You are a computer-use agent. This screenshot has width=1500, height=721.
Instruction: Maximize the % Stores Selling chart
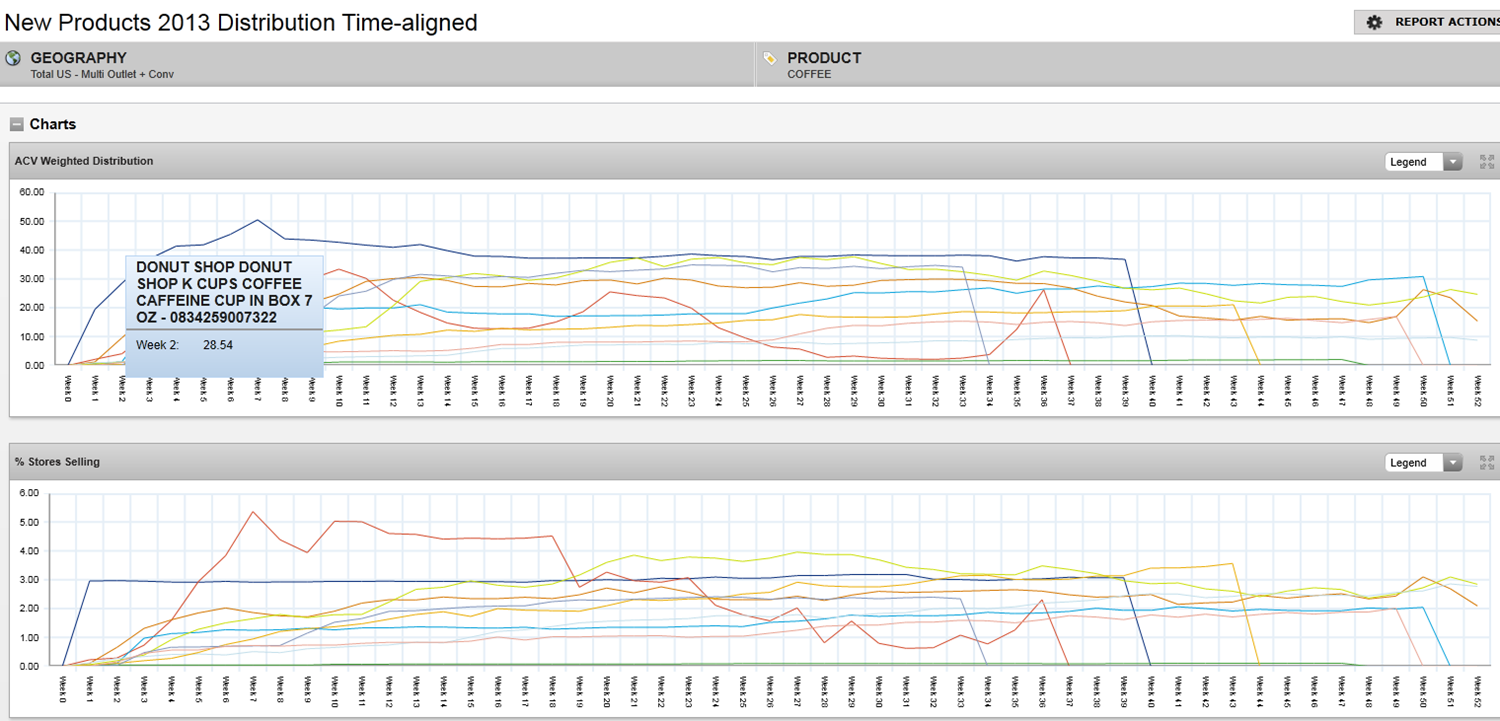tap(1486, 462)
